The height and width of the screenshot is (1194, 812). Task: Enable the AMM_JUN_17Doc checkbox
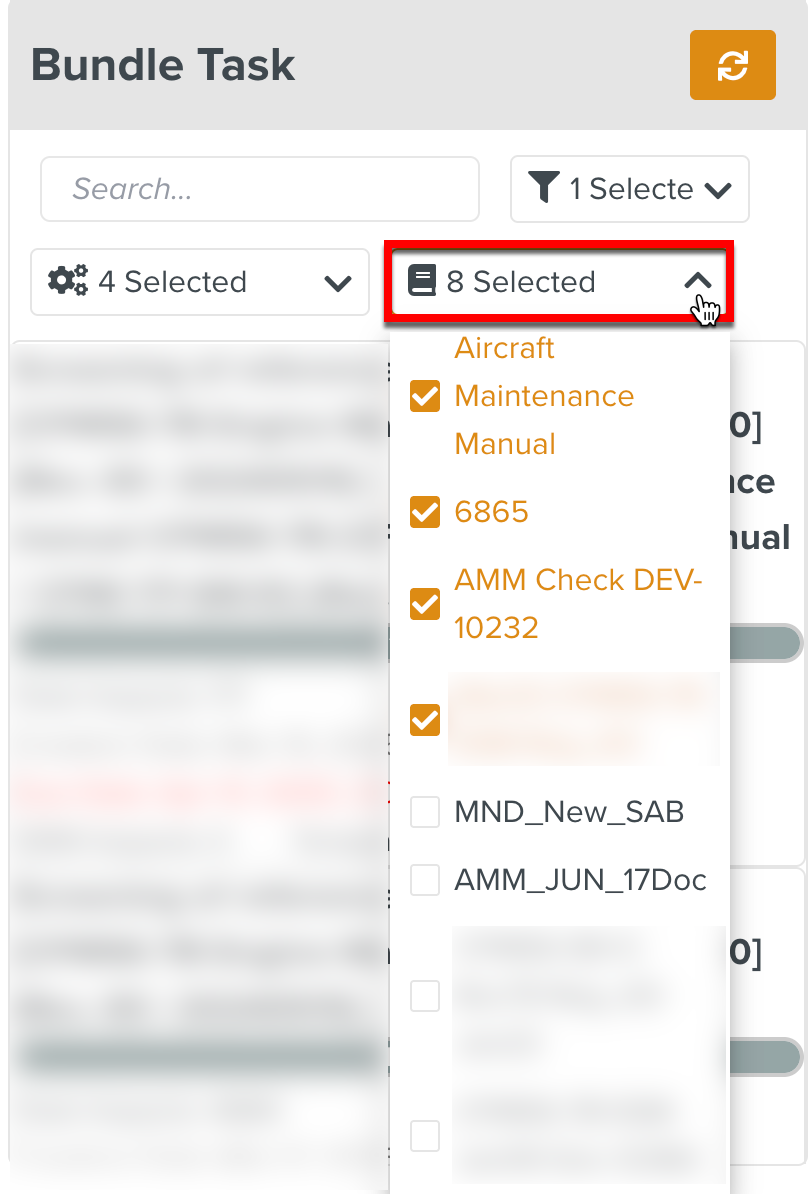coord(425,880)
